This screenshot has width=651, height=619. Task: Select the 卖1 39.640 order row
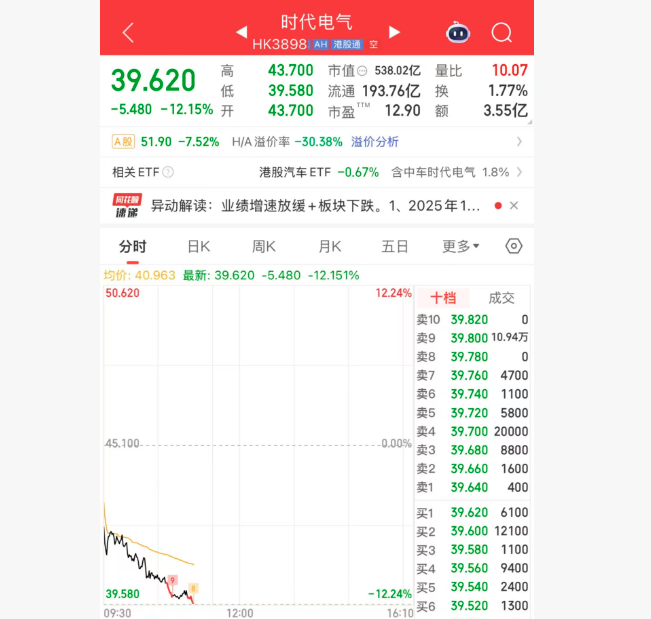pos(472,487)
